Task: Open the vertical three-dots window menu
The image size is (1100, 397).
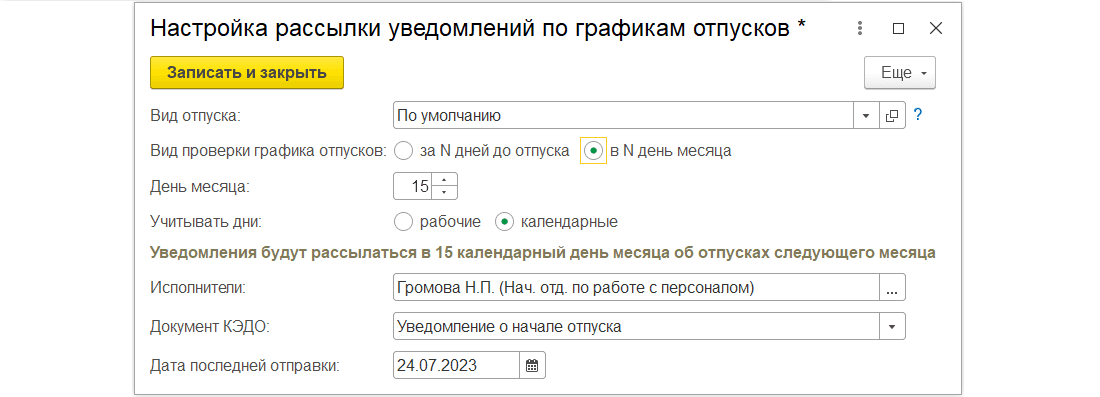Action: (x=860, y=29)
